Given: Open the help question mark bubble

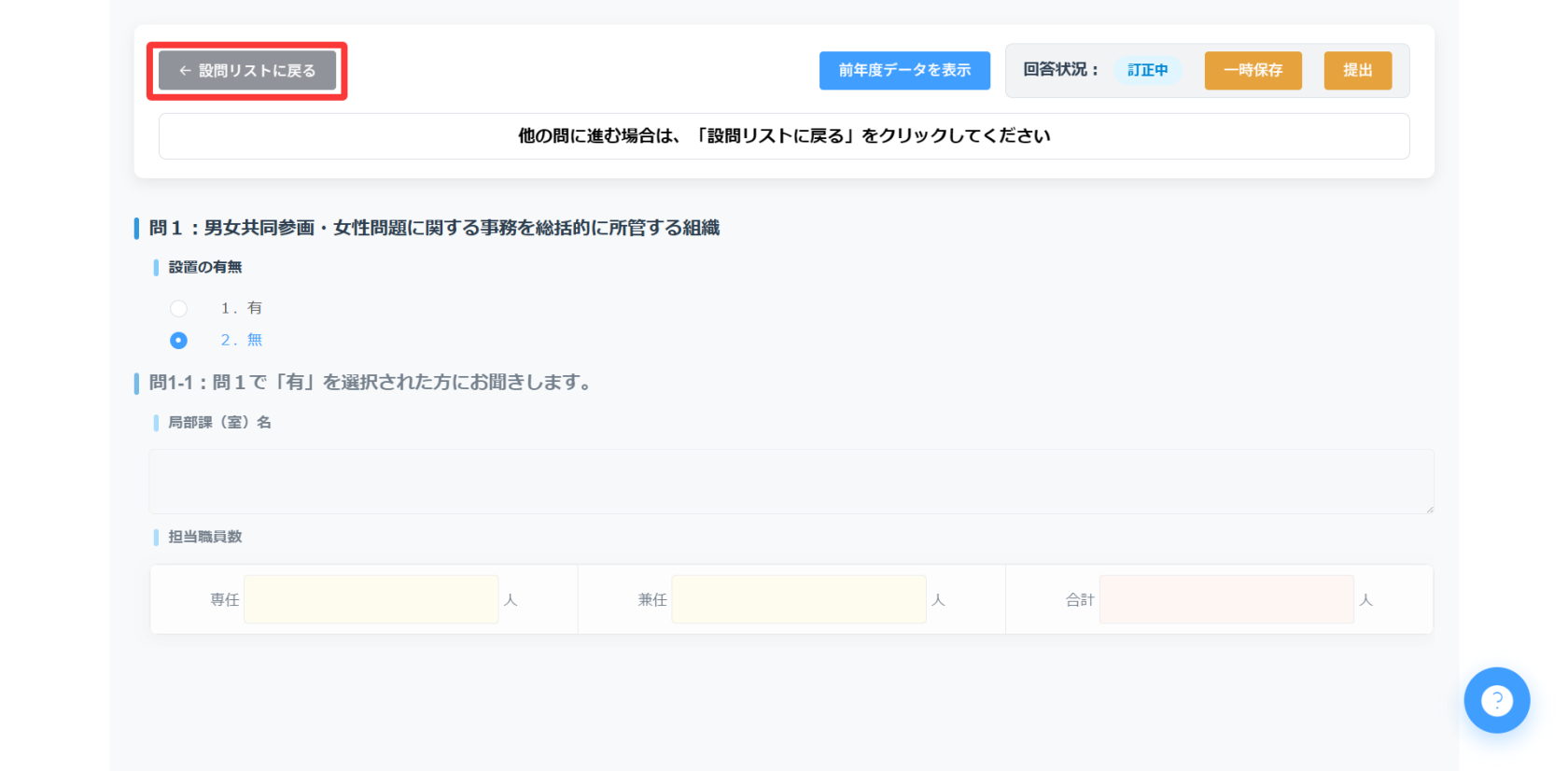Looking at the screenshot, I should [1496, 700].
